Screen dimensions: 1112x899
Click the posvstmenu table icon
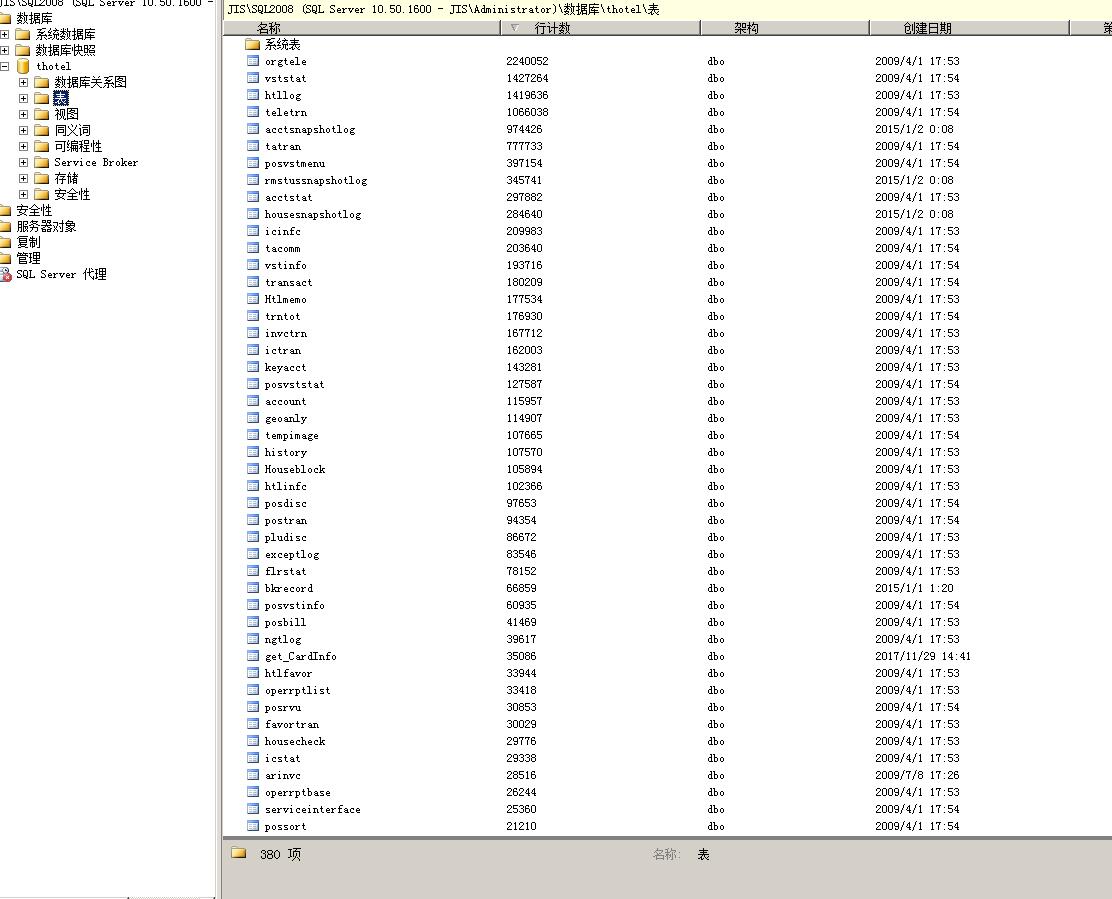pyautogui.click(x=253, y=163)
